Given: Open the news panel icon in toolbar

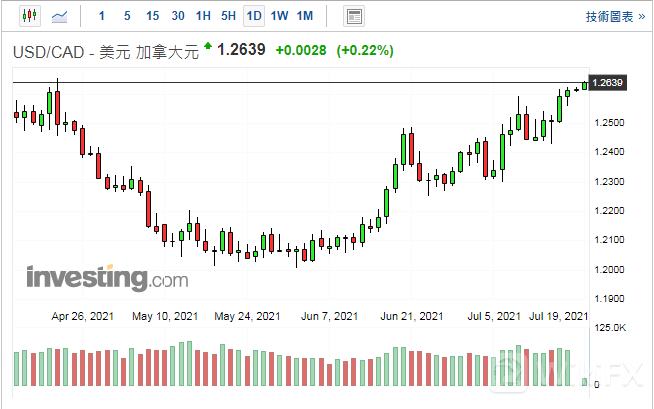Looking at the screenshot, I should tap(354, 16).
